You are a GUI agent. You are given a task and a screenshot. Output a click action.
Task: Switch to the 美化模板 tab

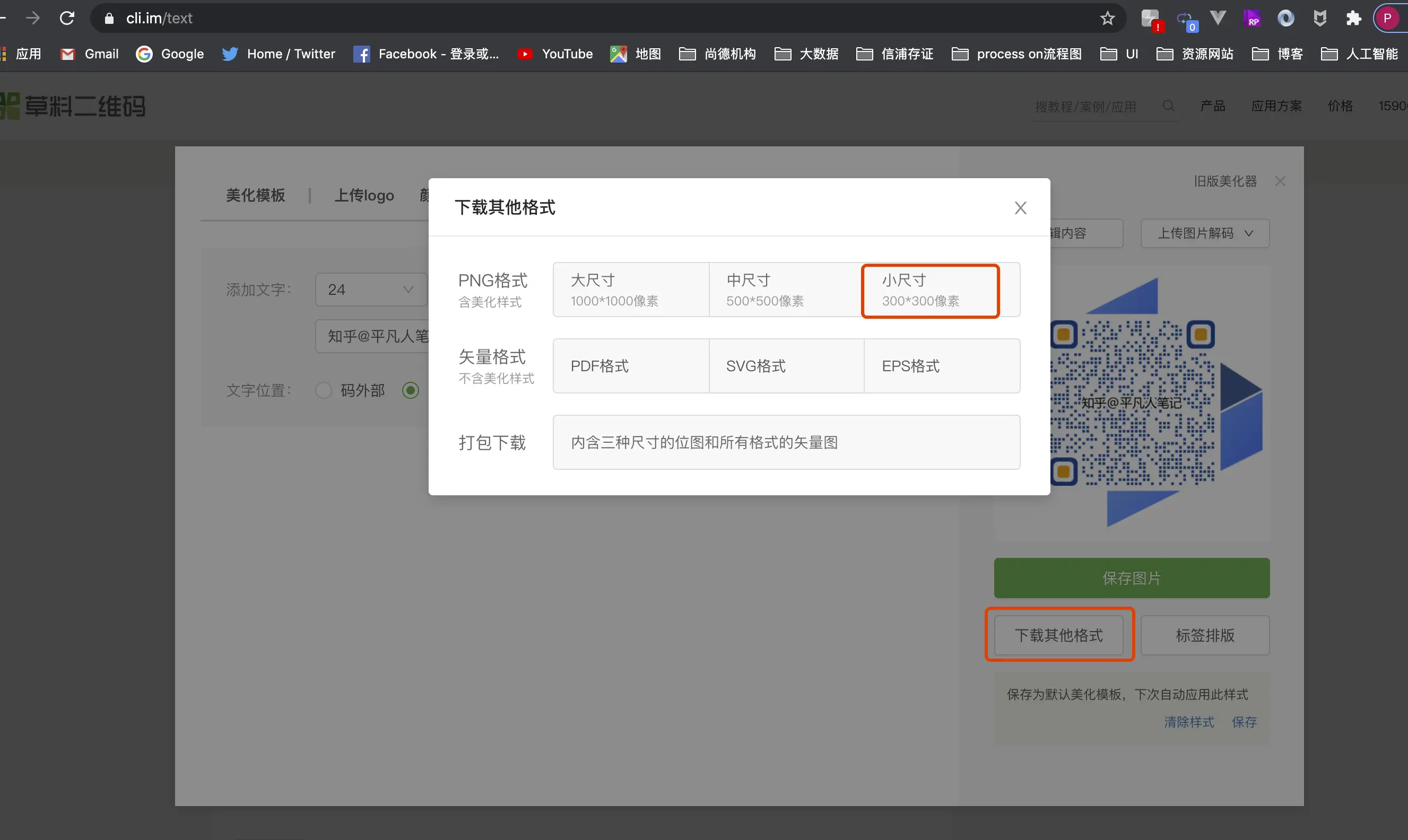click(255, 195)
